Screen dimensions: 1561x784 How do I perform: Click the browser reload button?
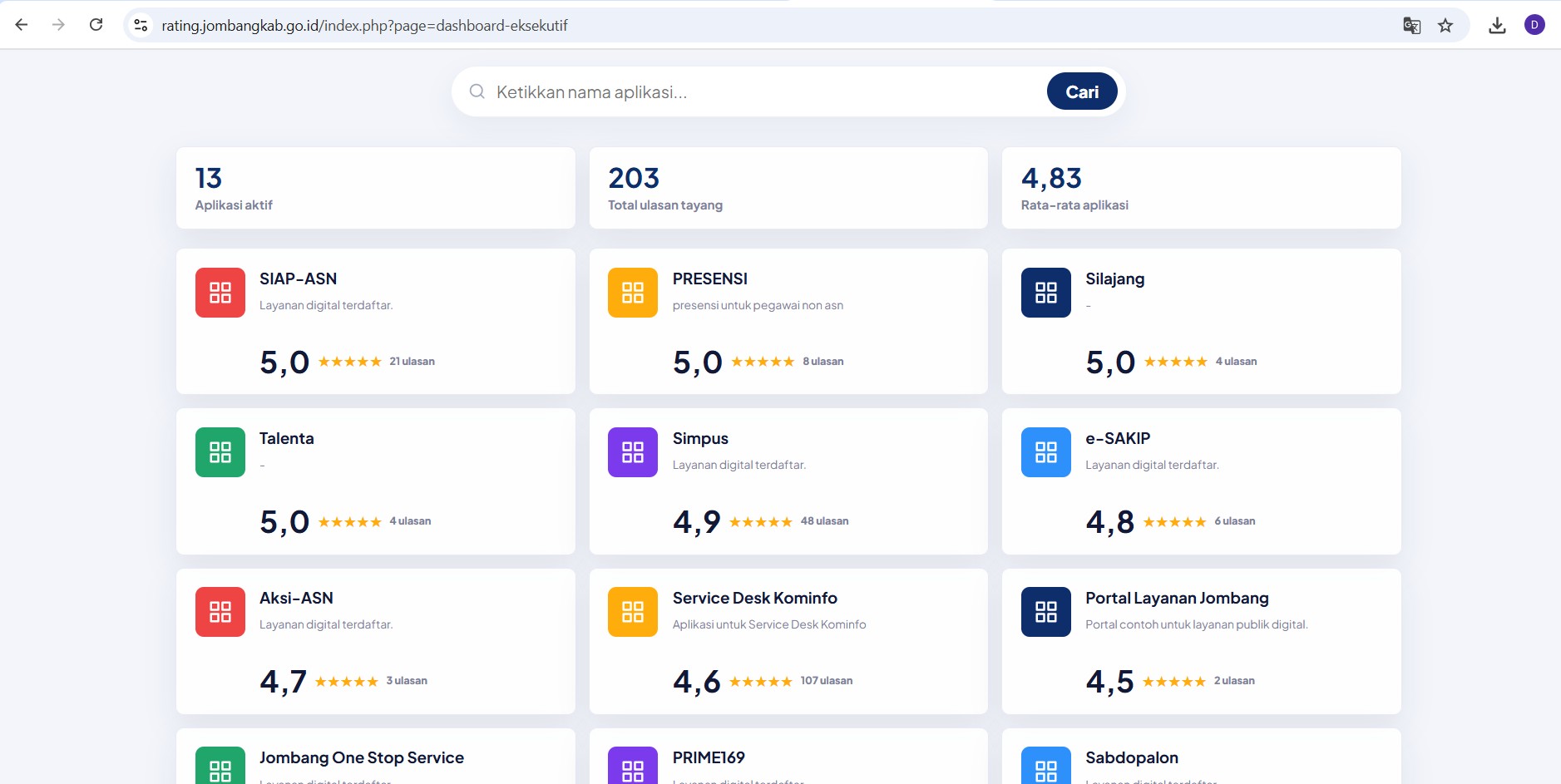(96, 25)
